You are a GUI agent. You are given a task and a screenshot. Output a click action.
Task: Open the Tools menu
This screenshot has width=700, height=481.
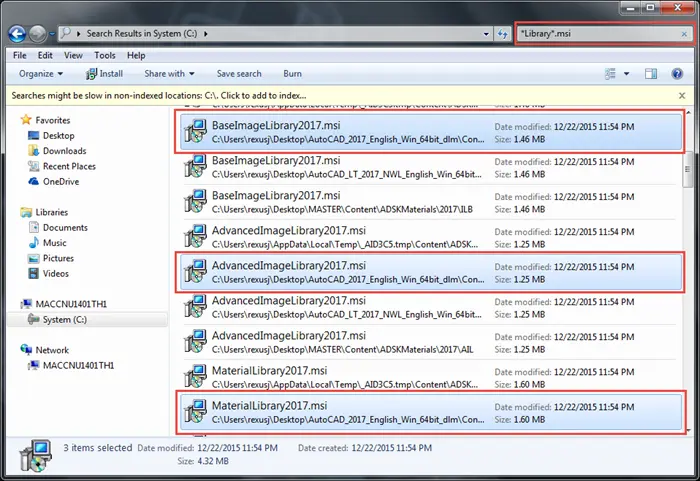pos(104,55)
